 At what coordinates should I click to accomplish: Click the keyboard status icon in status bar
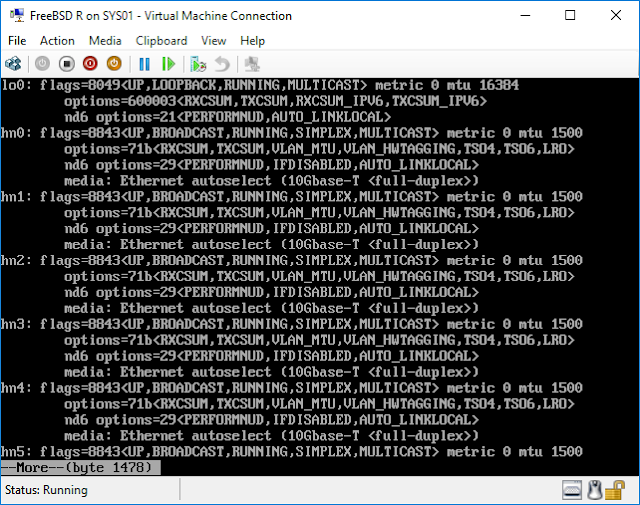572,490
